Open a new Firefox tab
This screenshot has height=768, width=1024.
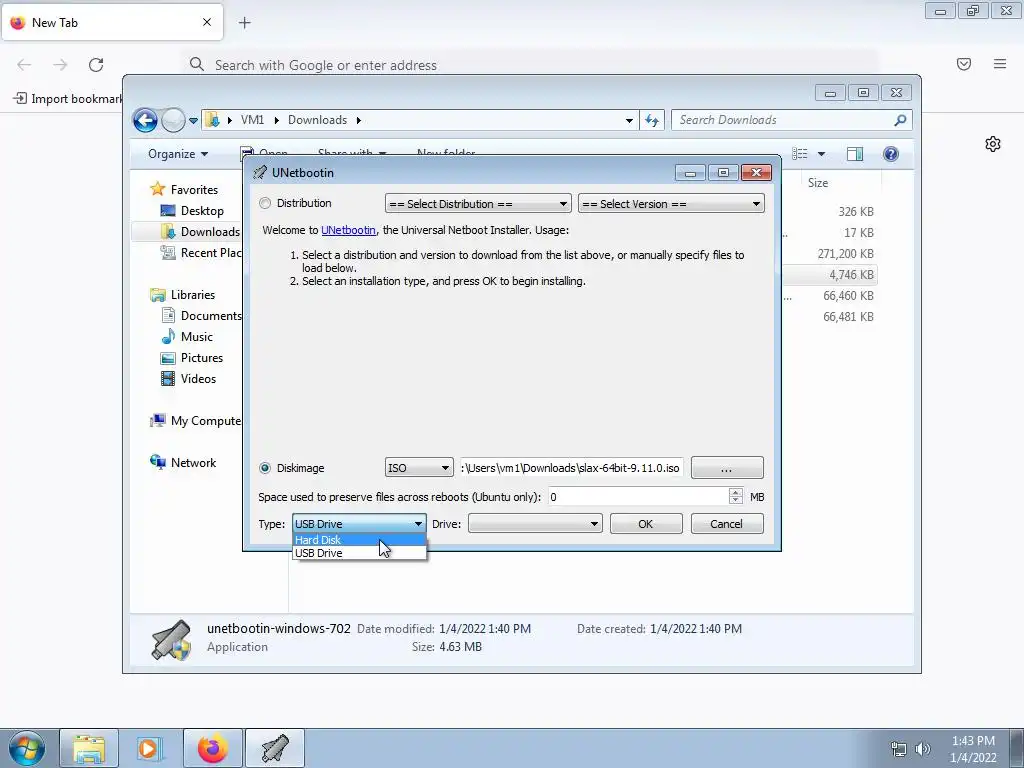click(x=245, y=23)
